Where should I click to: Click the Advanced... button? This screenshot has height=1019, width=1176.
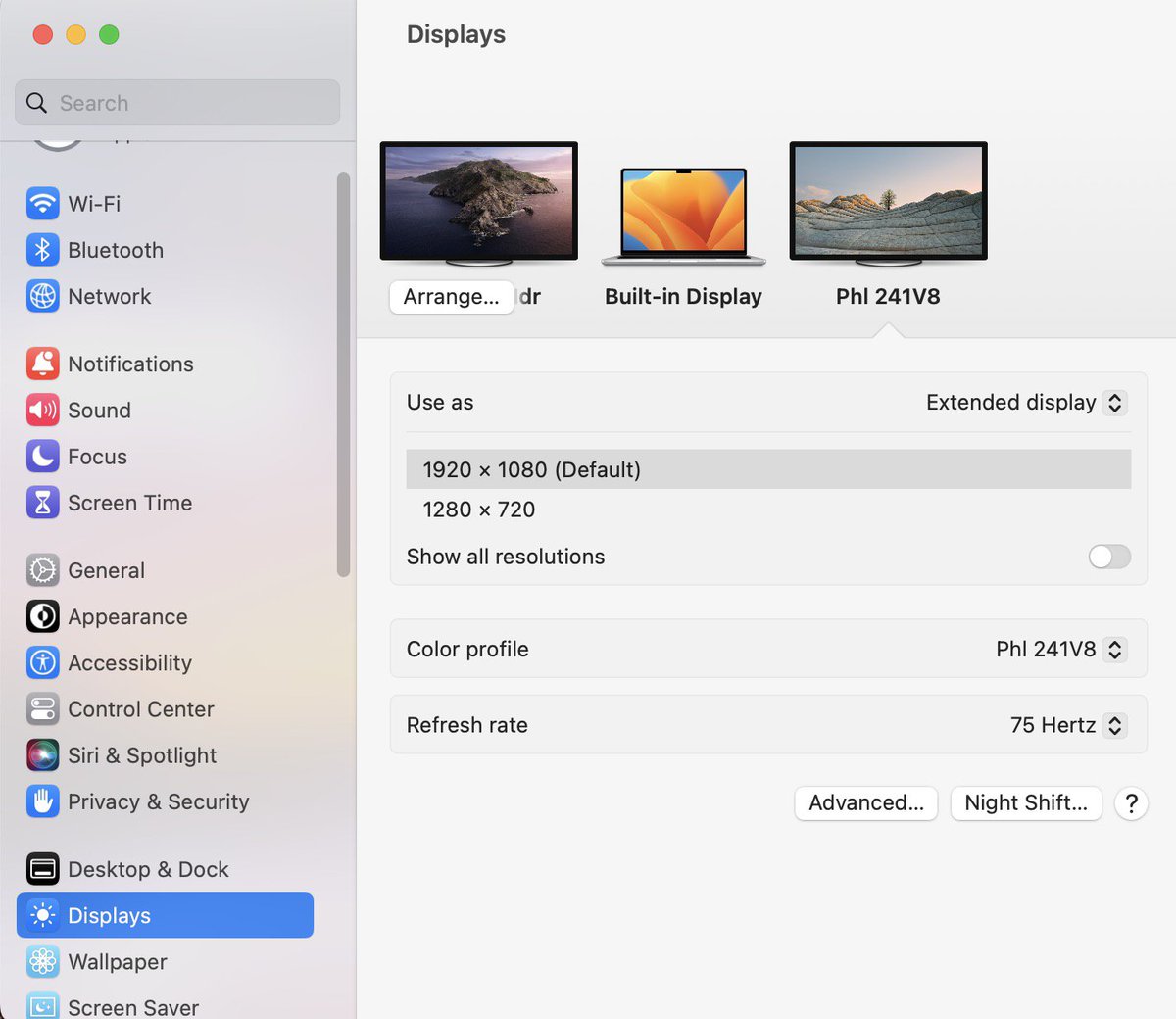[x=866, y=803]
